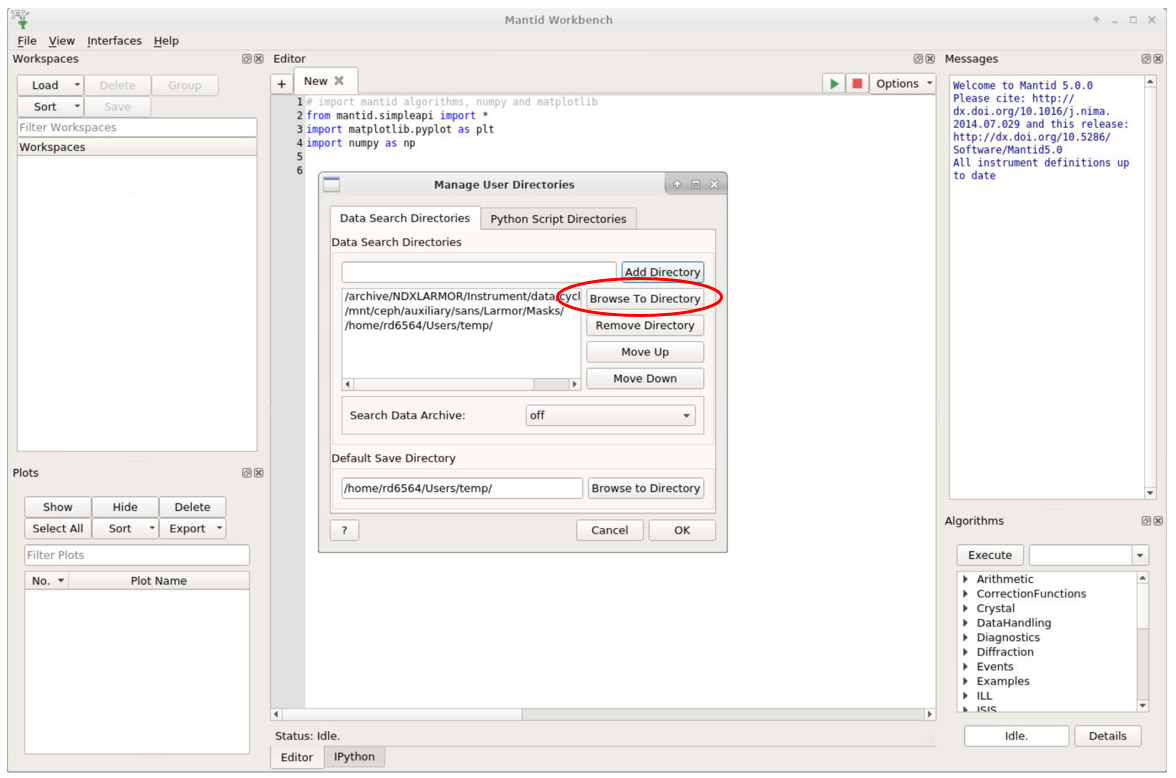The width and height of the screenshot is (1176, 778).
Task: Expand the Events algorithm category
Action: 966,666
